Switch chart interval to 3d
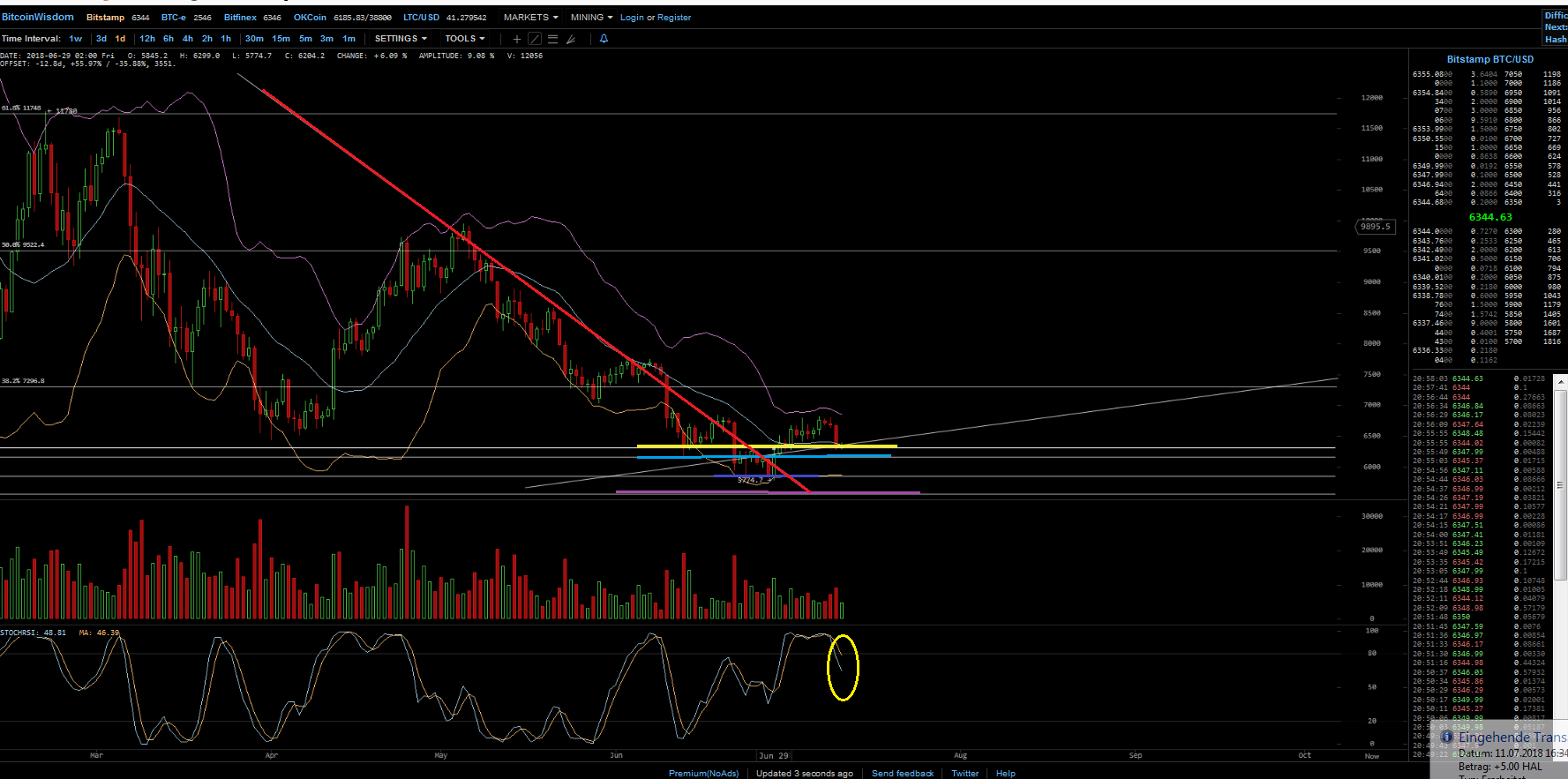 [101, 39]
